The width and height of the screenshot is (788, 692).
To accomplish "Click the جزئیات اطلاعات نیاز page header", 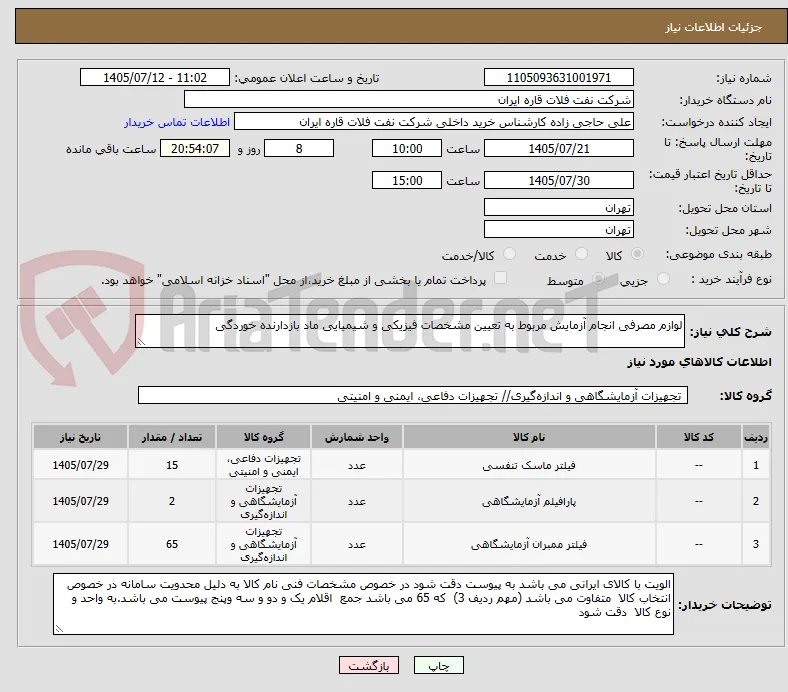I will pos(713,27).
